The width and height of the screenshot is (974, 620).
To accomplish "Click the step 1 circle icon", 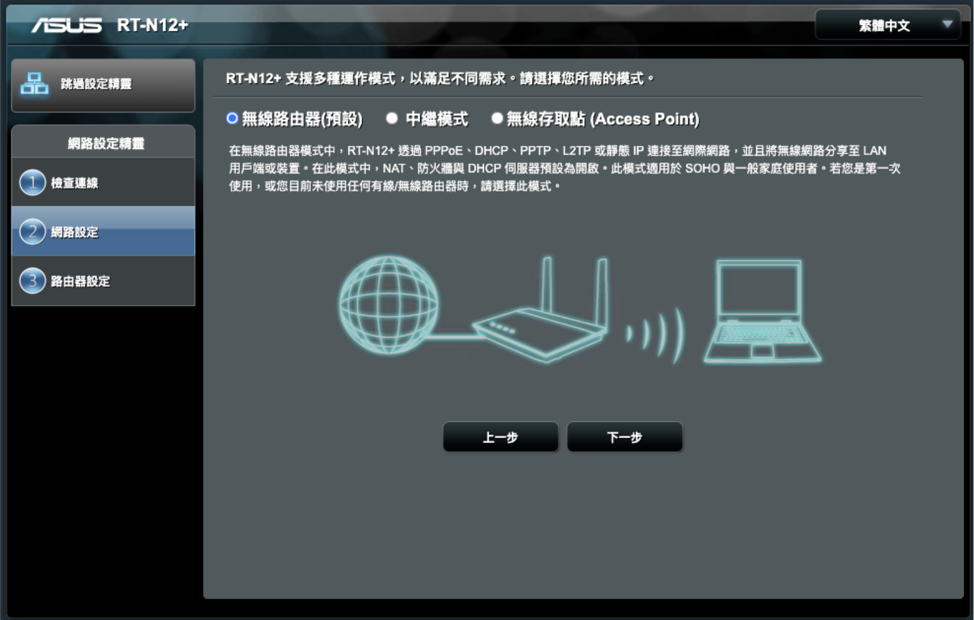I will click(x=32, y=182).
